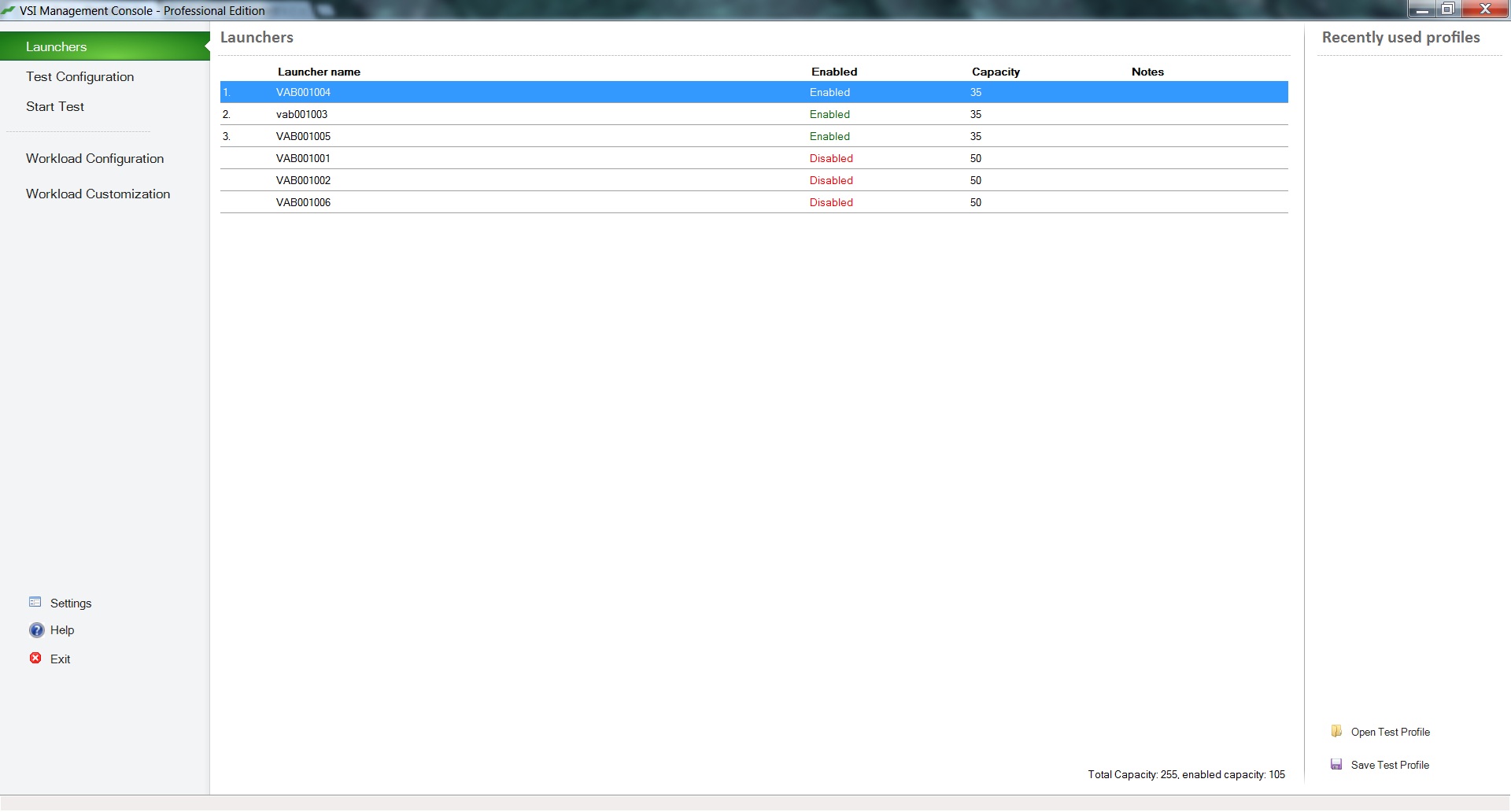Restore down the console window
This screenshot has height=812, width=1511.
pos(1446,9)
